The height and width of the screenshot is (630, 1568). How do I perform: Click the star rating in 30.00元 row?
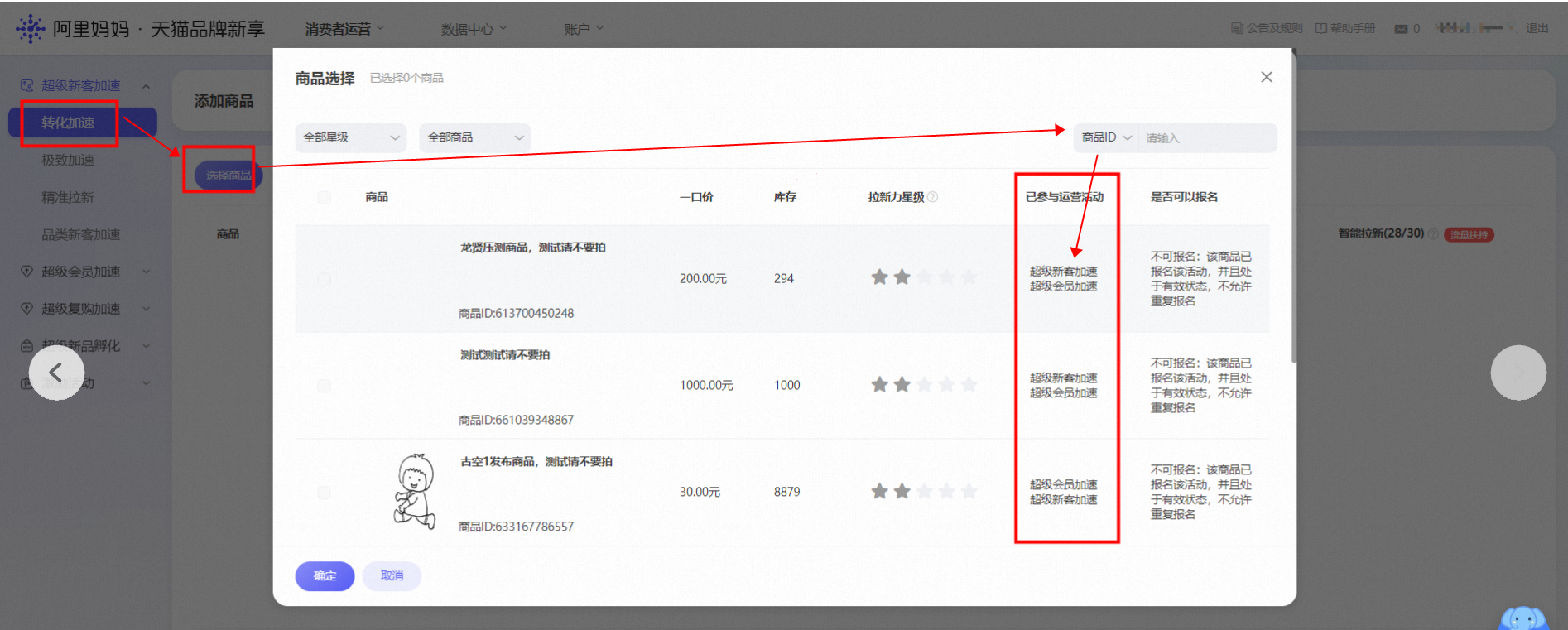(x=924, y=492)
